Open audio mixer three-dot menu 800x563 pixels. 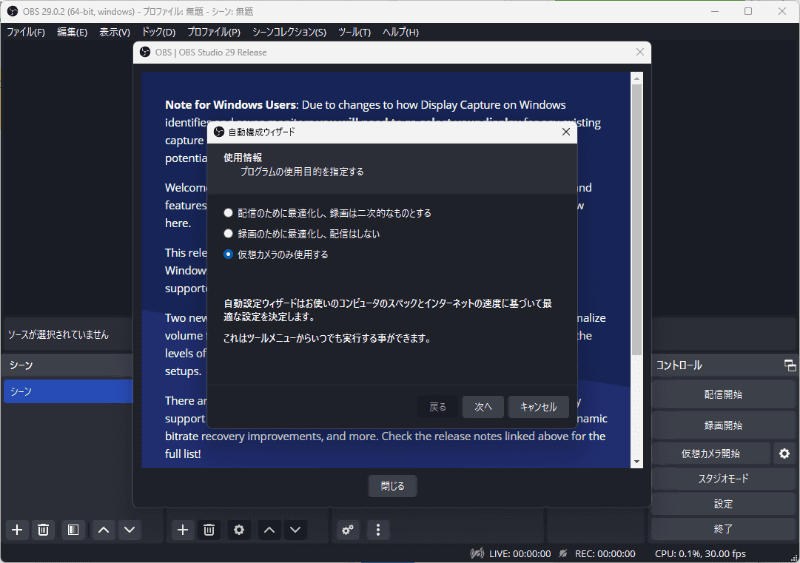pos(378,530)
